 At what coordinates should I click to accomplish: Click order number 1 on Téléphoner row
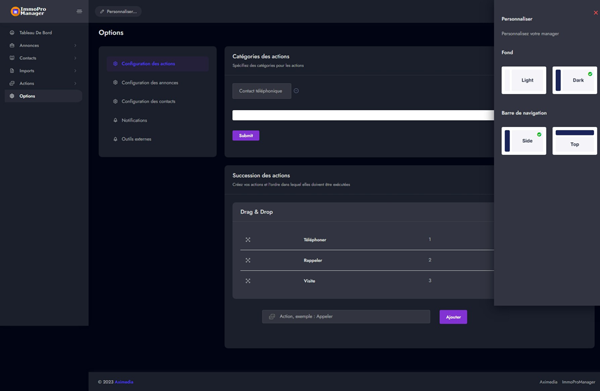[x=430, y=239]
